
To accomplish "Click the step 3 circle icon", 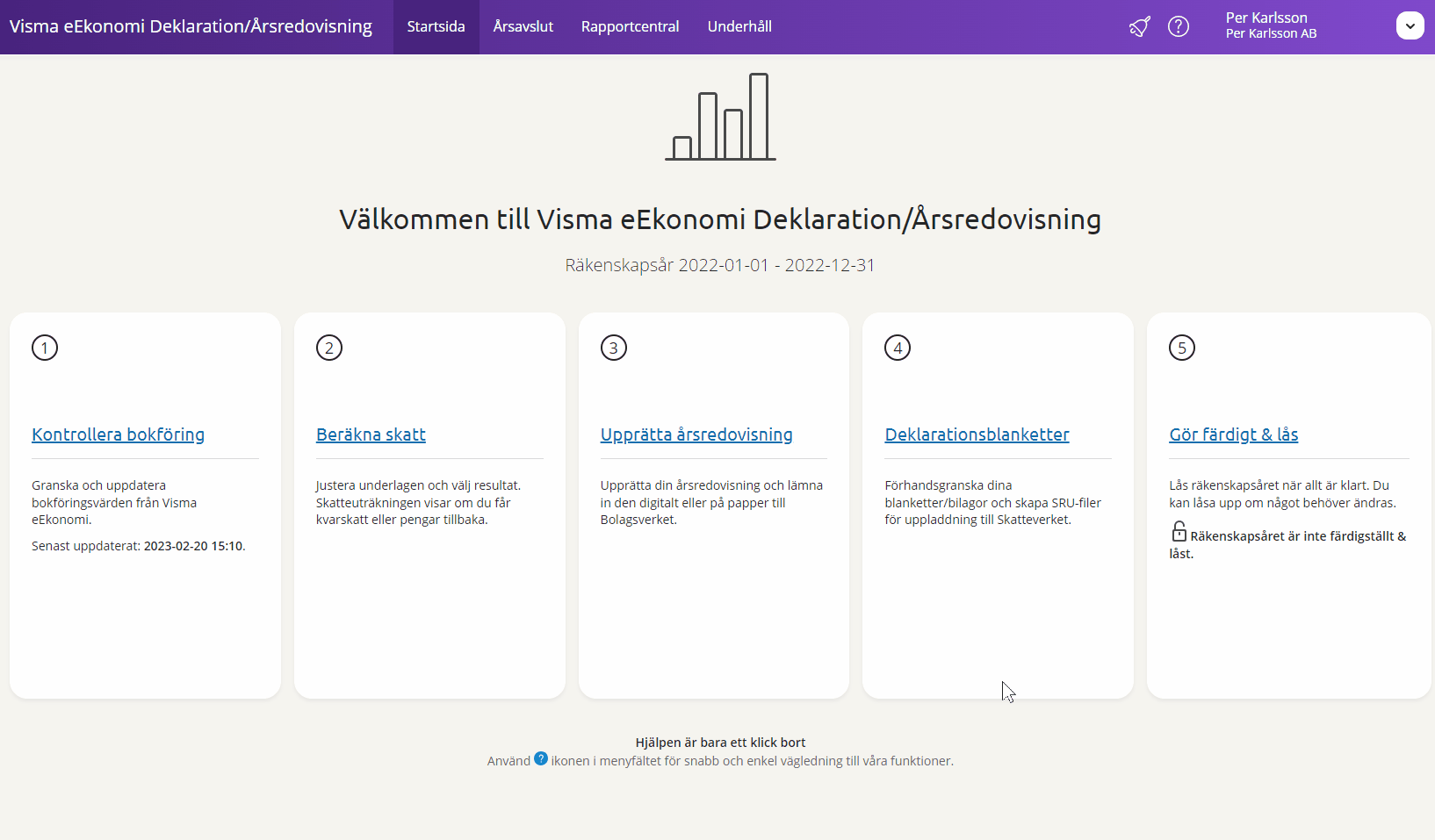I will click(614, 348).
